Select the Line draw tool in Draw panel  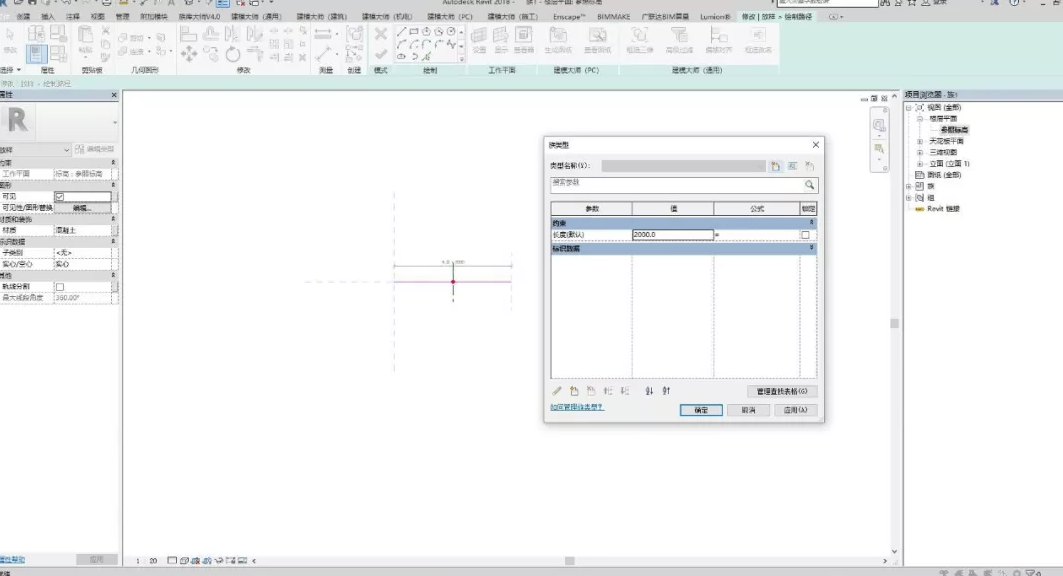tap(401, 32)
